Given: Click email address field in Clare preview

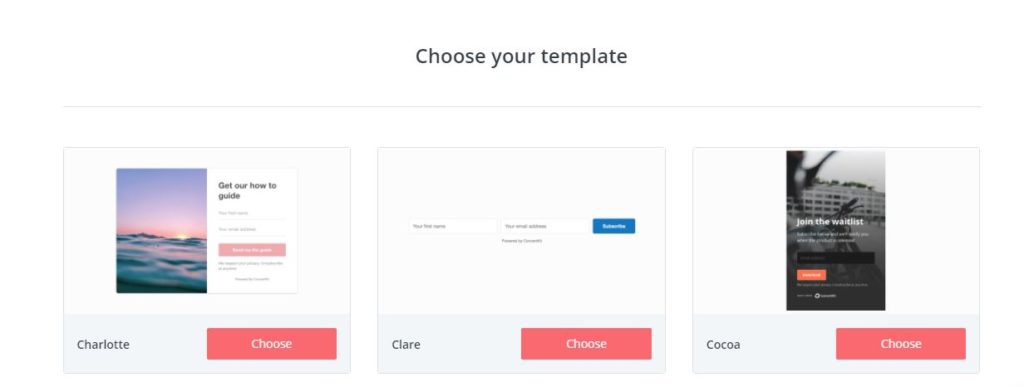Looking at the screenshot, I should click(545, 226).
